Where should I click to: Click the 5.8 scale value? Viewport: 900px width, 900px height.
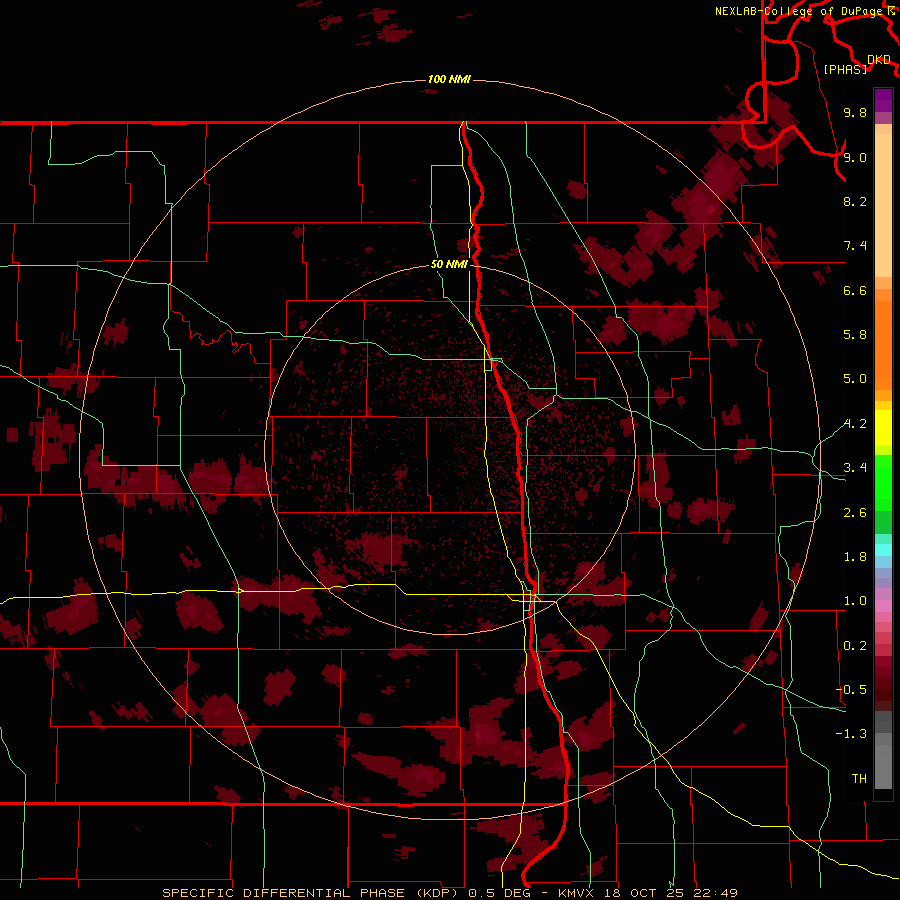click(x=855, y=335)
